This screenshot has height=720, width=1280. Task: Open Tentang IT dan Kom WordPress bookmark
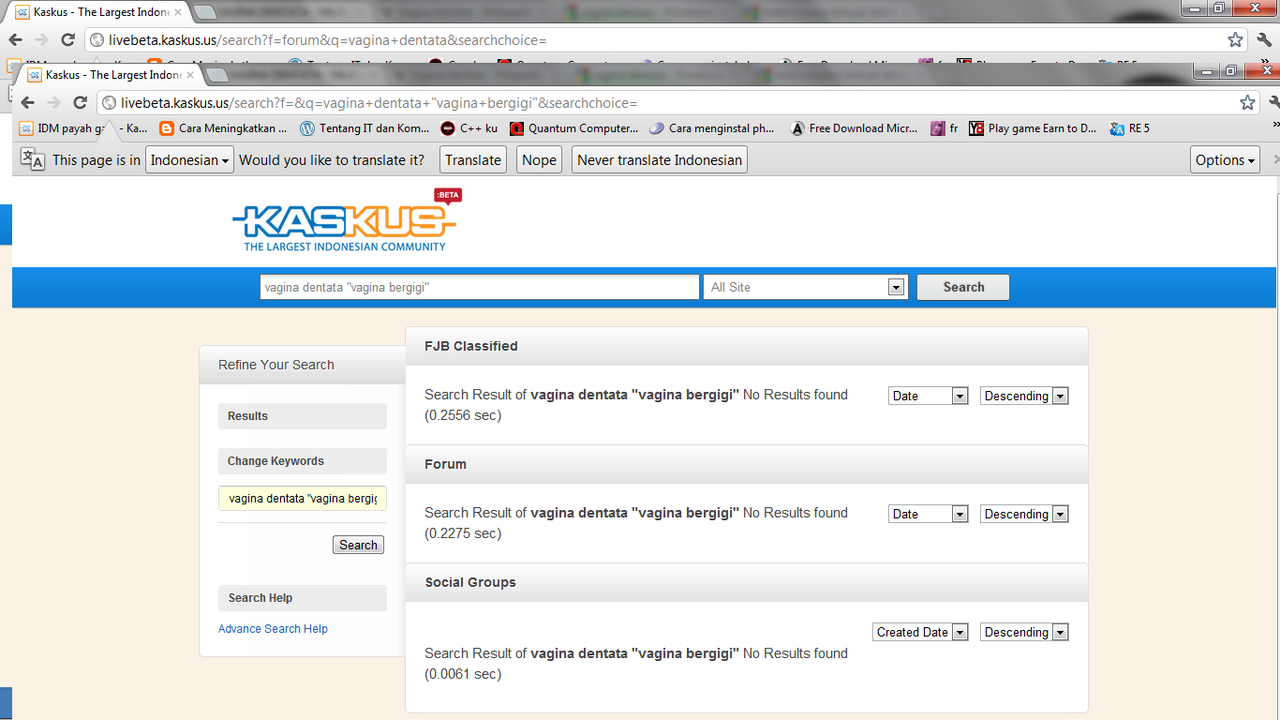(x=365, y=128)
